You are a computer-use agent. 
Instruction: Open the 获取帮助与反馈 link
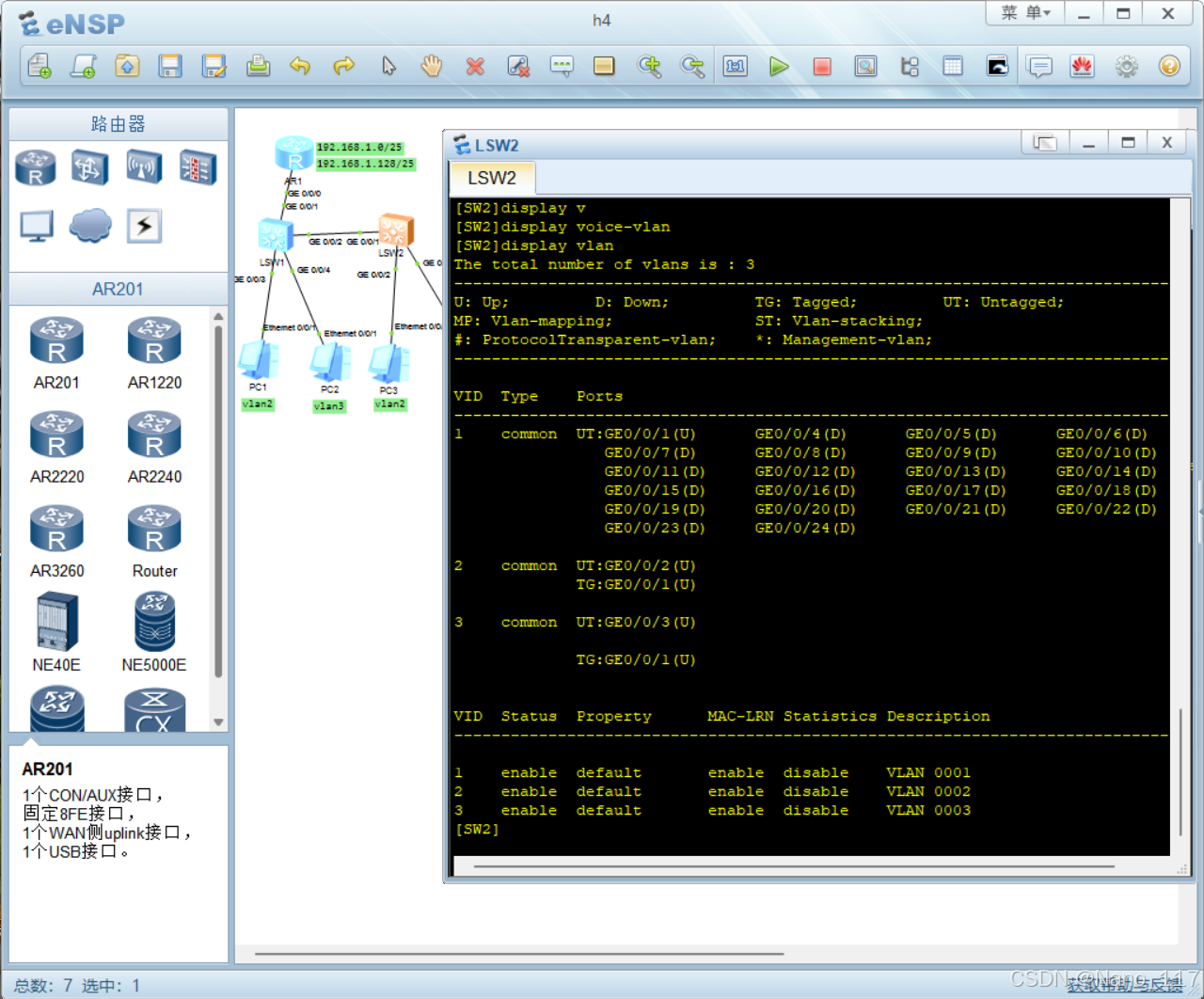point(1125,985)
